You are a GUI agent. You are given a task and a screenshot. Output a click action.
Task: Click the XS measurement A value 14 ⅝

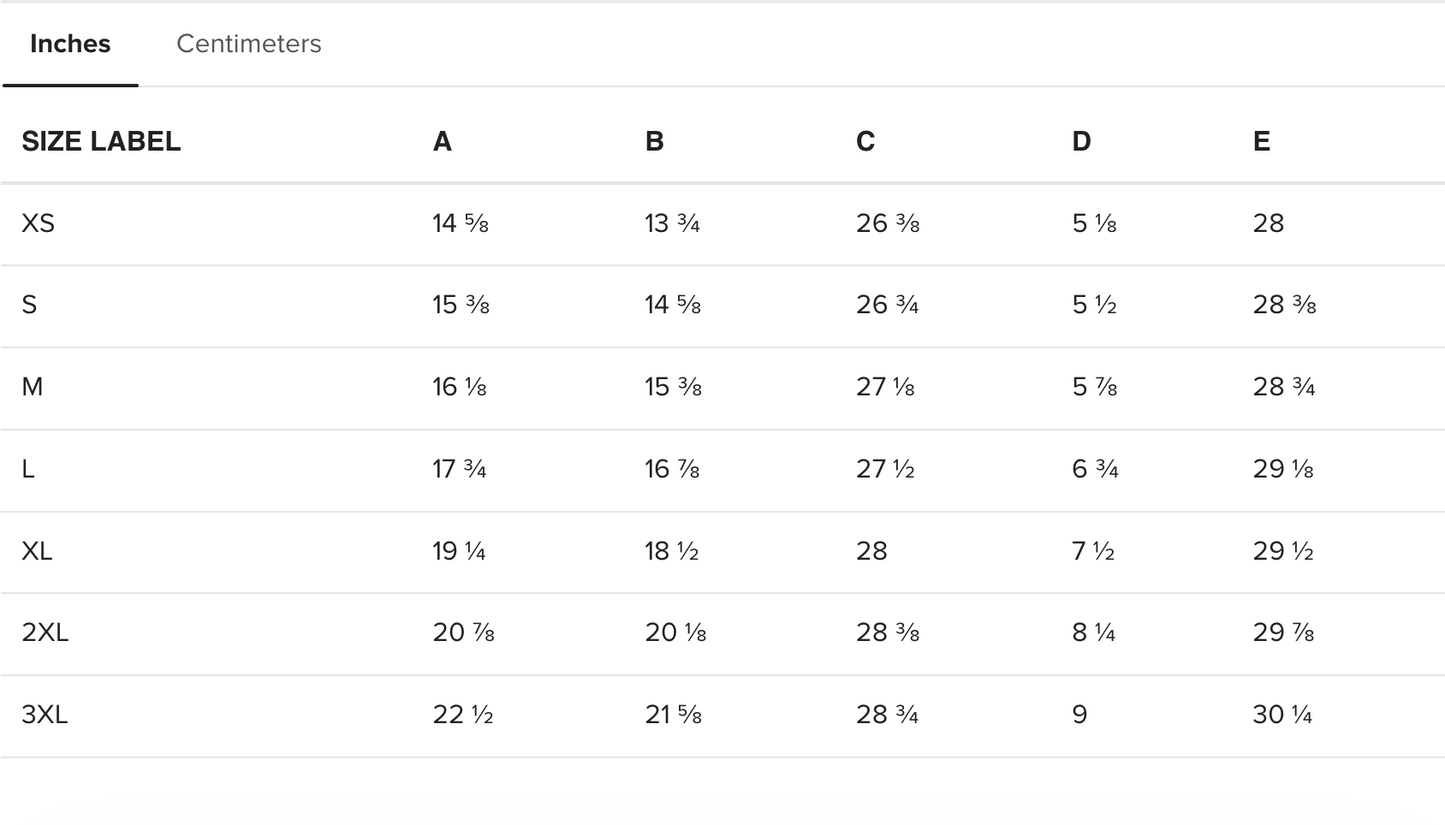point(460,224)
